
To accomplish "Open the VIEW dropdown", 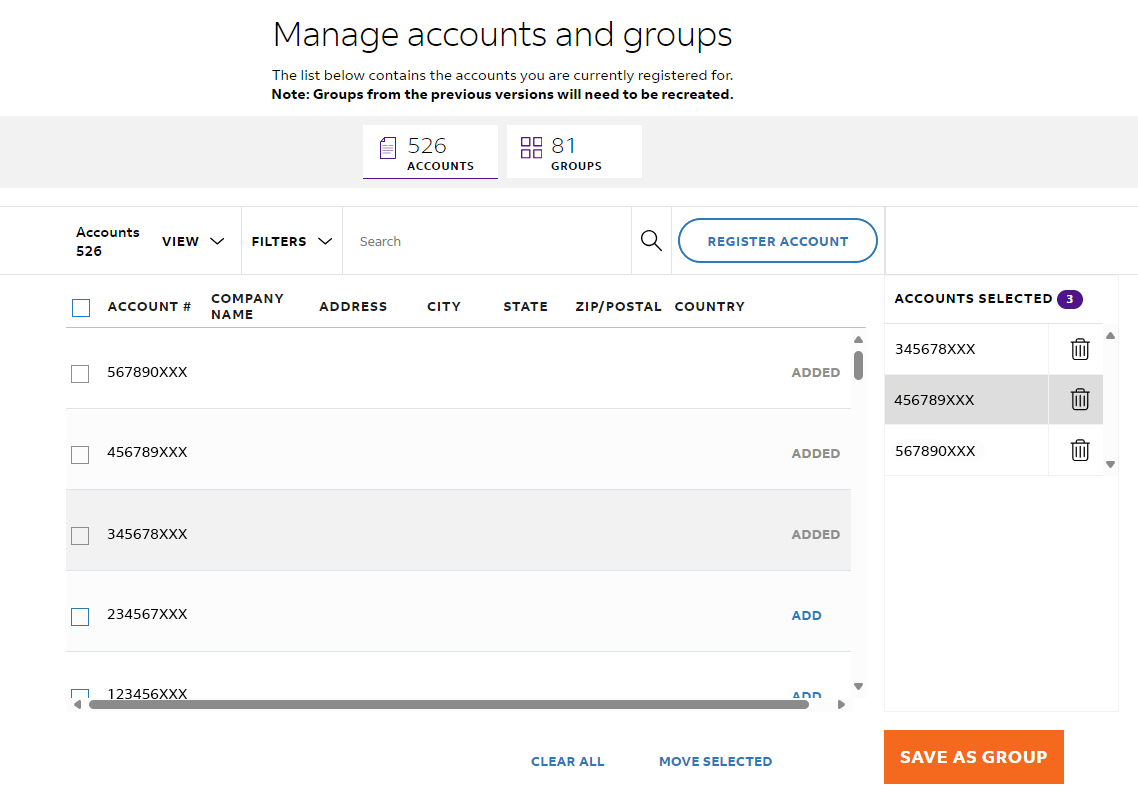I will coord(193,241).
